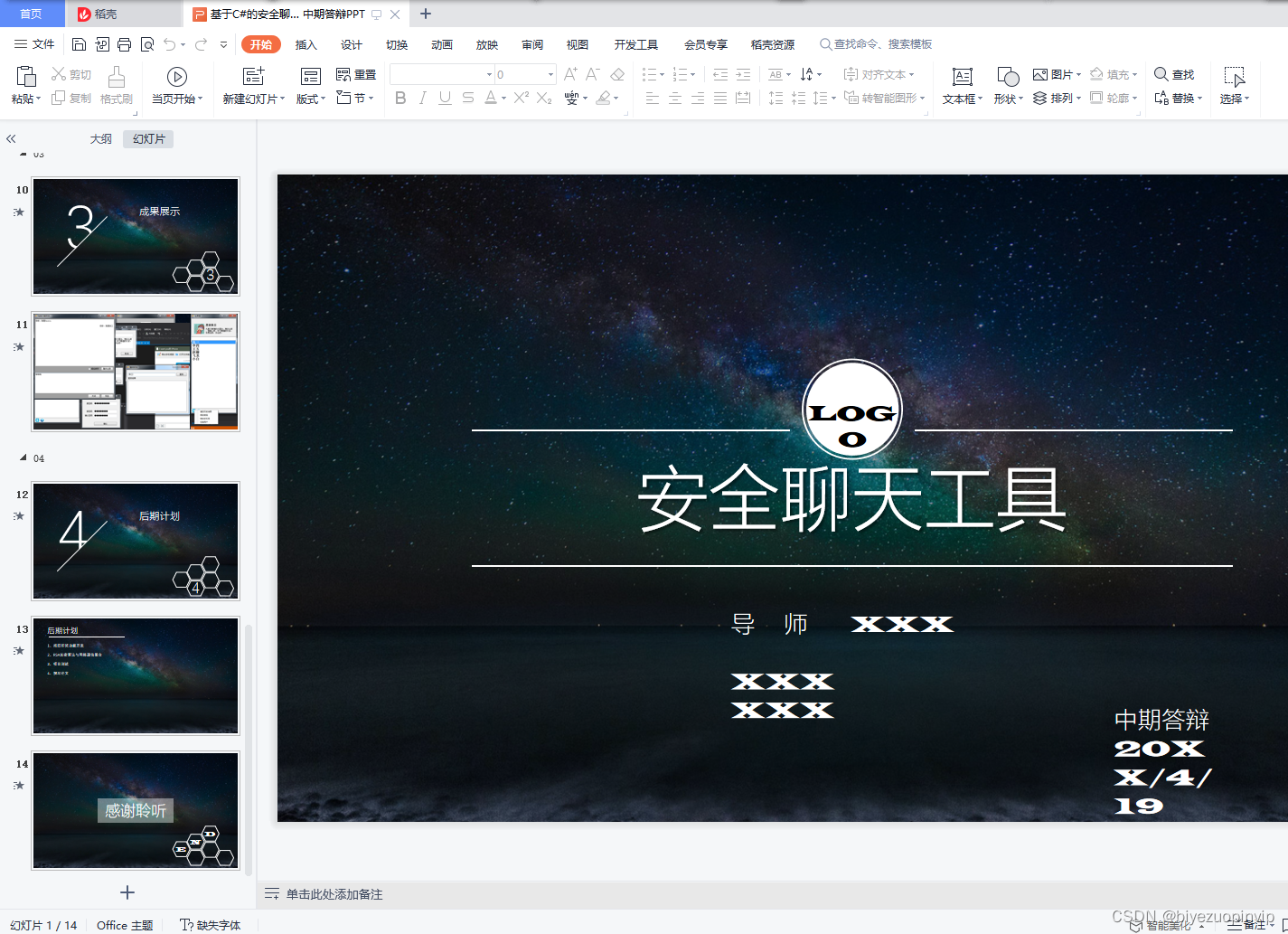Click the Print icon
The width and height of the screenshot is (1288, 934).
click(x=124, y=44)
